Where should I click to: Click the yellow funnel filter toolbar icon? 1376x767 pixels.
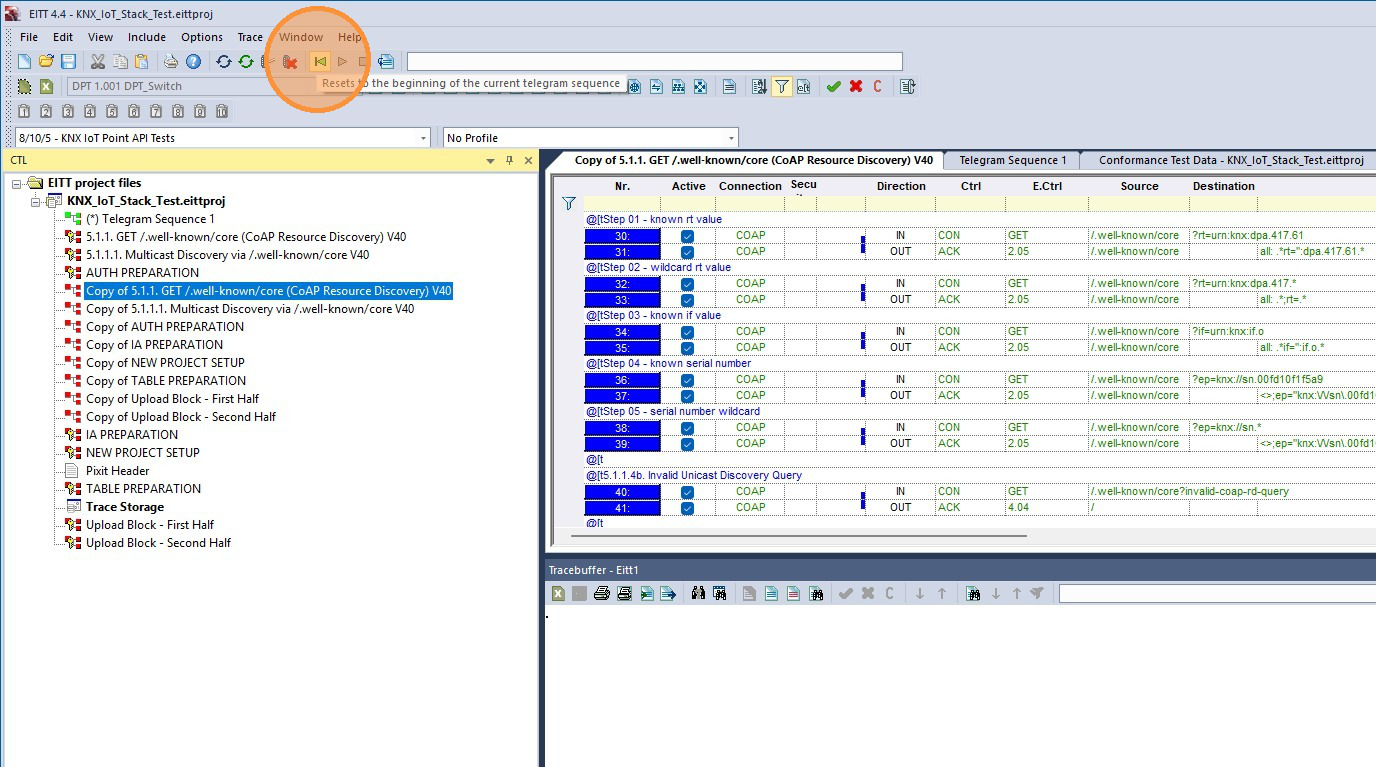782,87
